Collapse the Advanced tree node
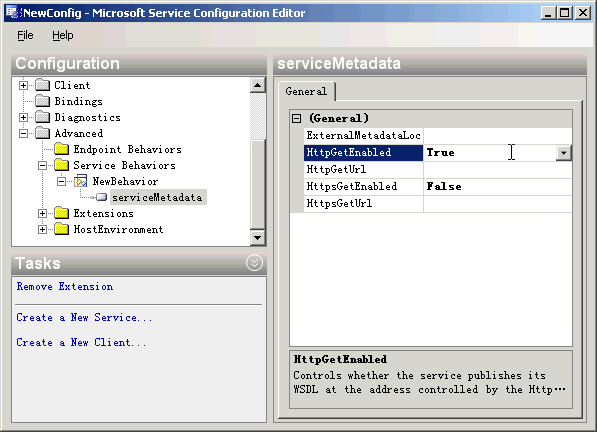The height and width of the screenshot is (432, 597). [24, 133]
